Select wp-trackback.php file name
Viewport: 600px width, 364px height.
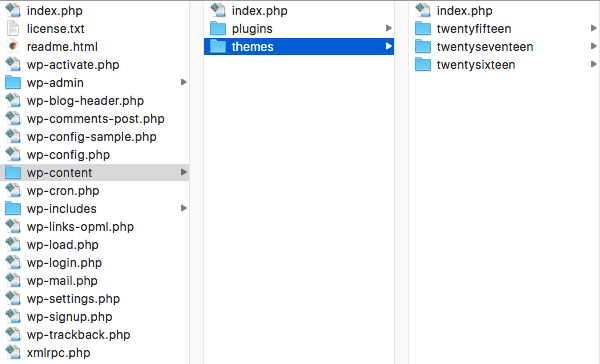click(78, 335)
